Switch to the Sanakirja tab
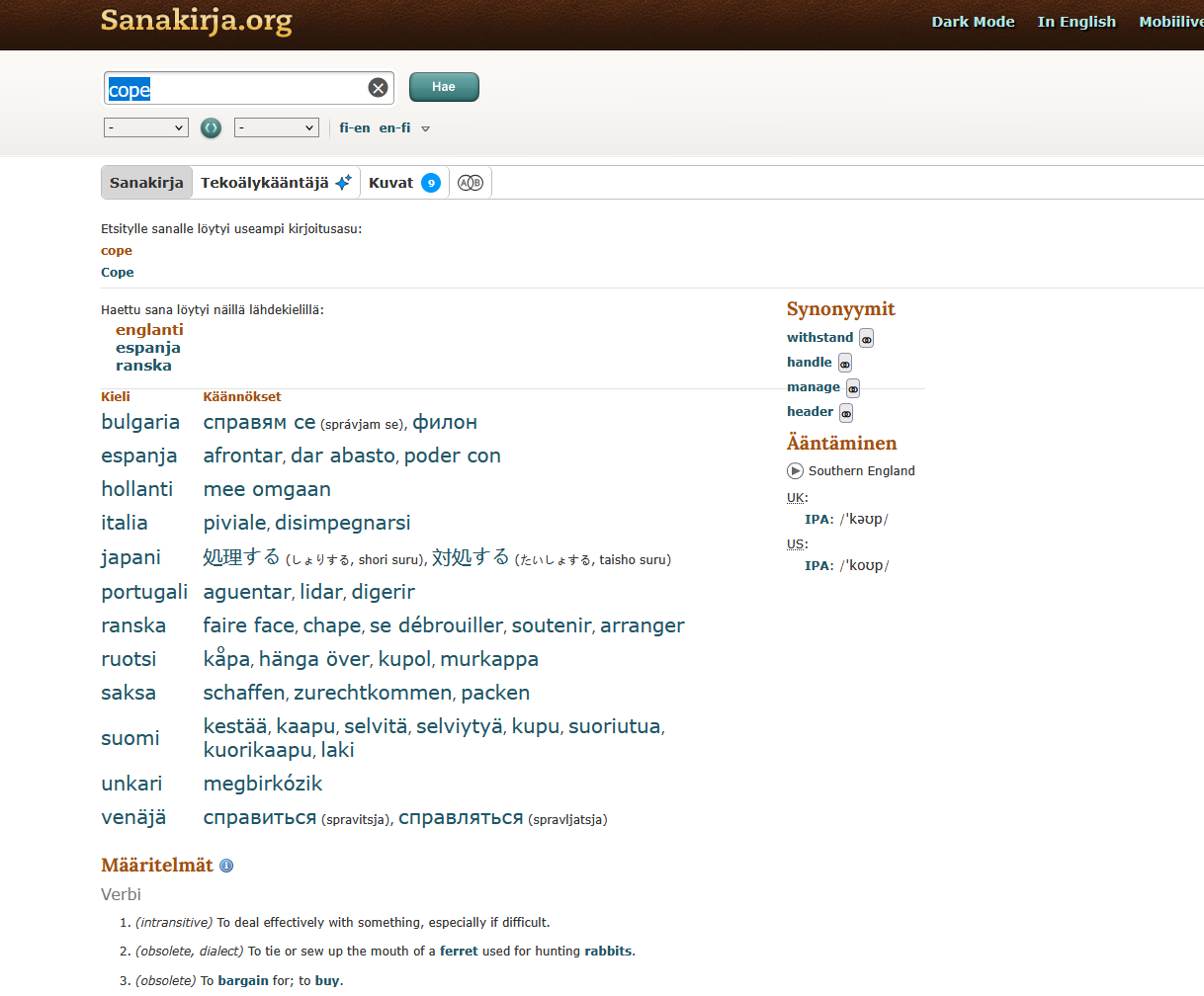This screenshot has height=996, width=1204. [x=146, y=183]
